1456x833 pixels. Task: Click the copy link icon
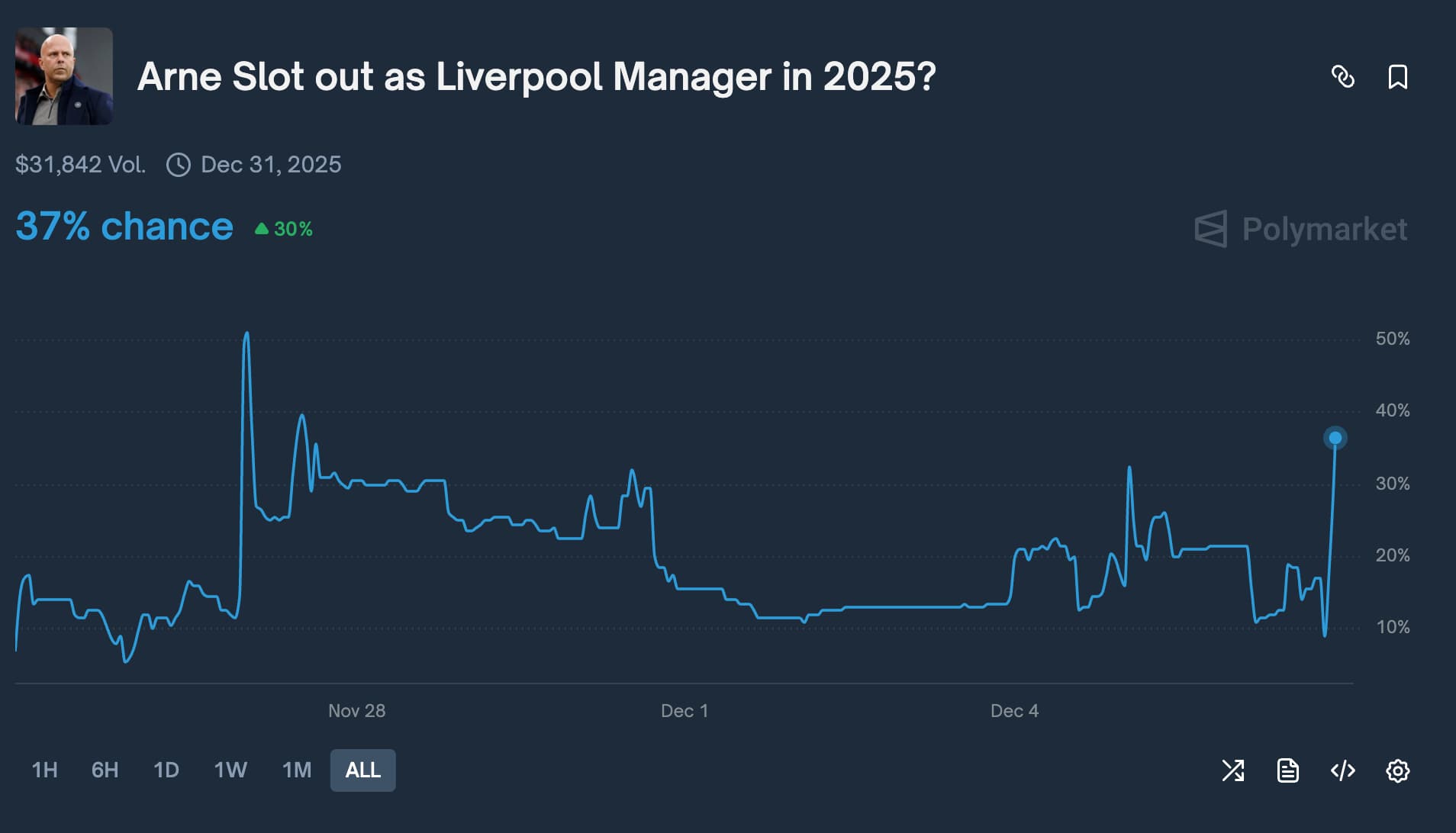point(1342,77)
